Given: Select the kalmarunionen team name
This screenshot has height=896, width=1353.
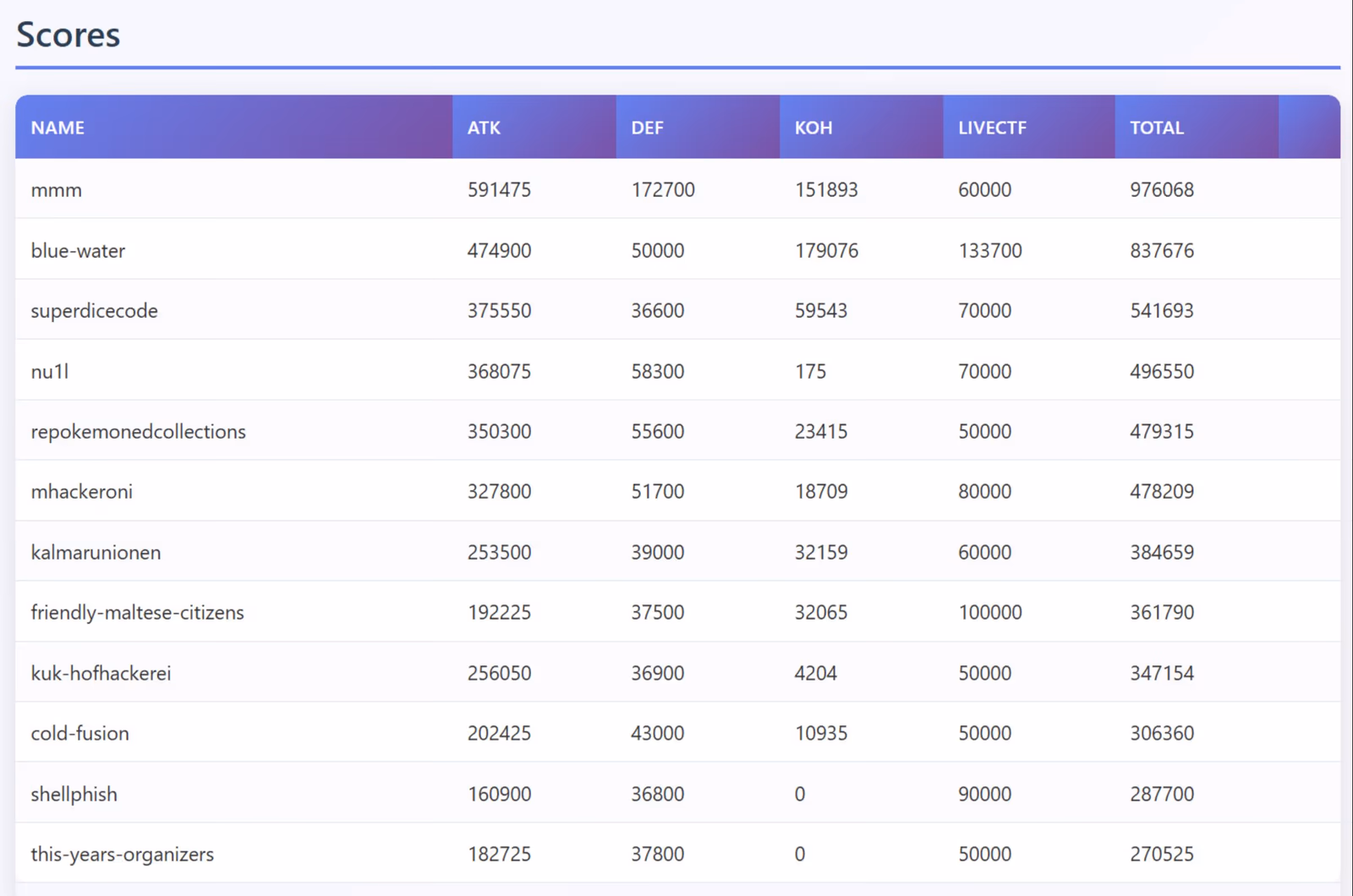Looking at the screenshot, I should (96, 553).
